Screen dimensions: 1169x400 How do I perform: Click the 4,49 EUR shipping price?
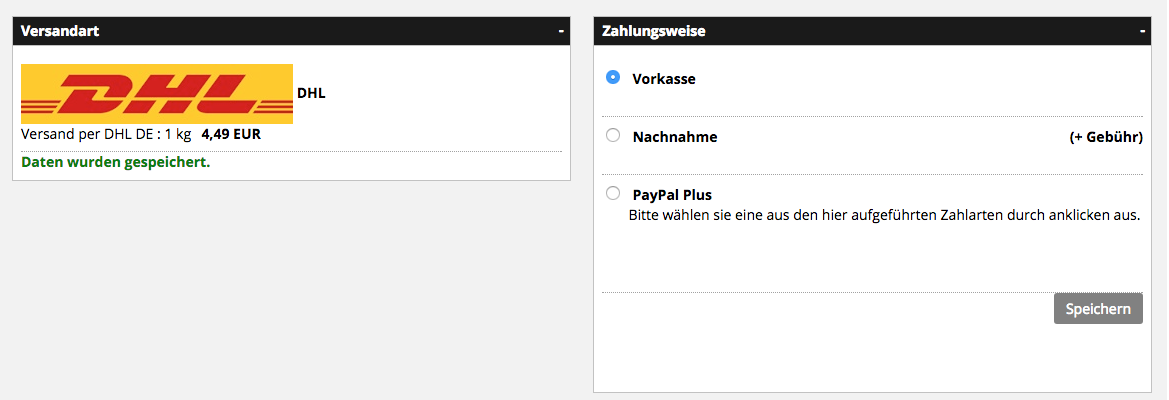click(231, 134)
